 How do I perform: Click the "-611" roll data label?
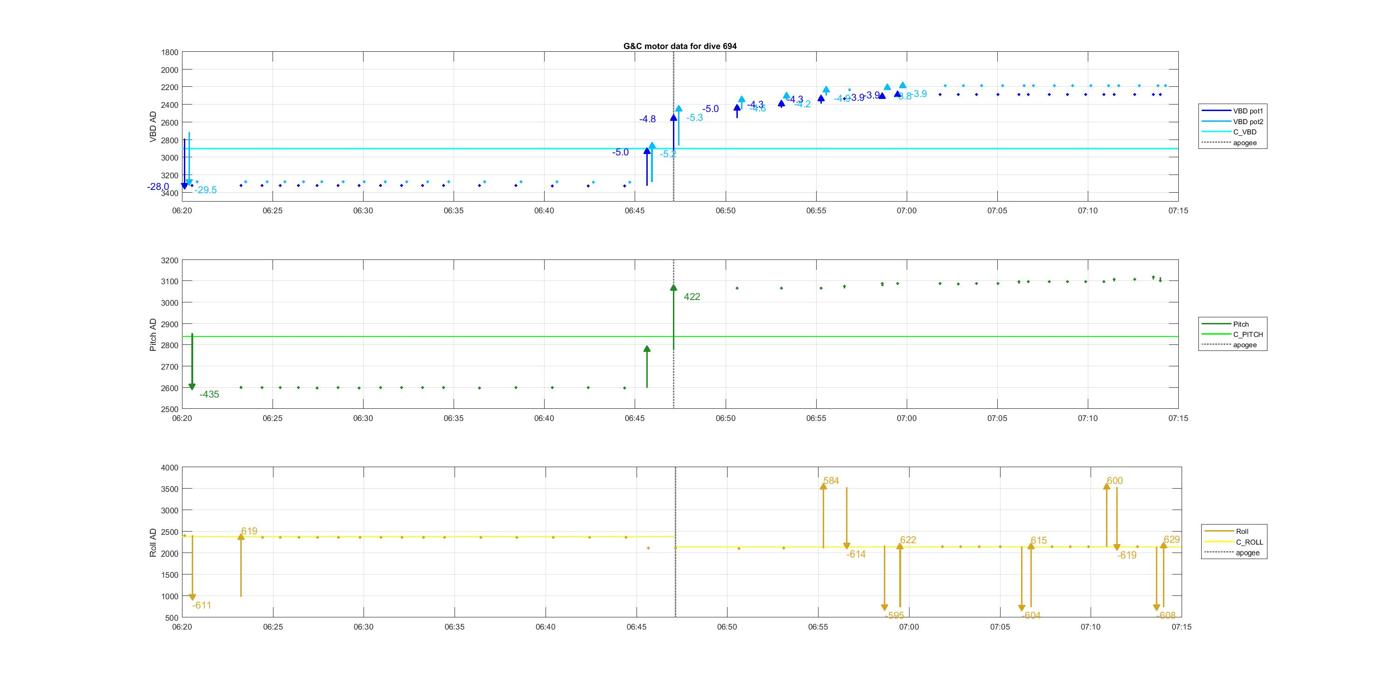[x=201, y=606]
